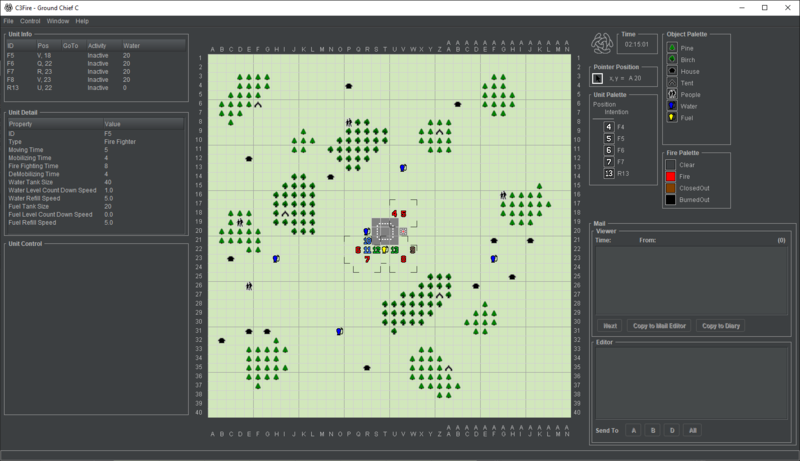Screen dimensions: 800x461
Task: Send mail to All recipients
Action: tap(692, 430)
